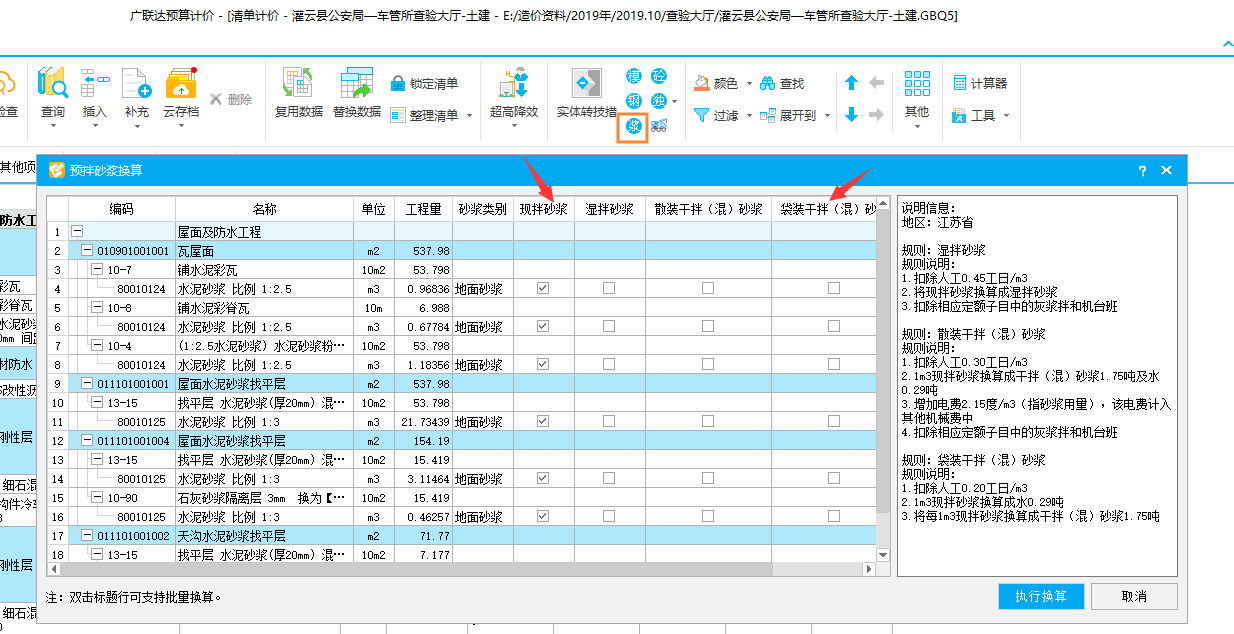The width and height of the screenshot is (1234, 634).
Task: Open the 计算器 calculator
Action: coord(980,83)
